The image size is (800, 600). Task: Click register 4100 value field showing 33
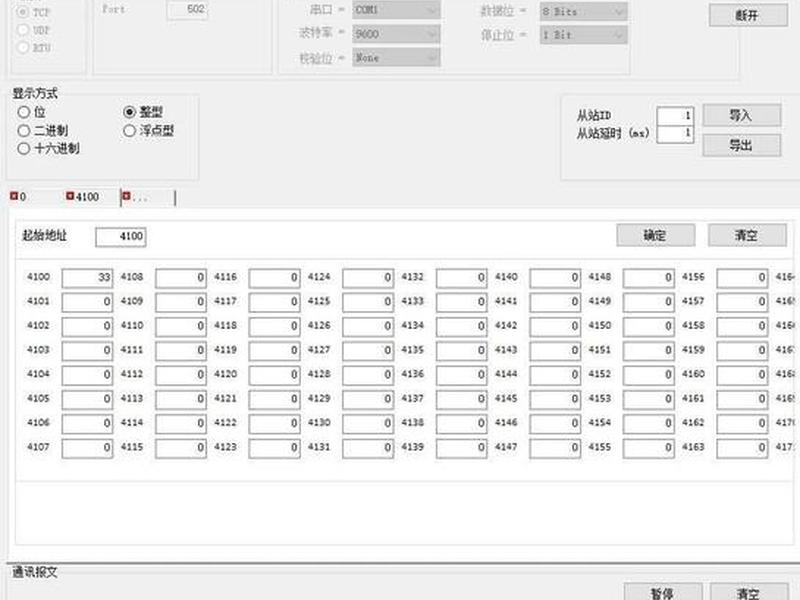(x=87, y=279)
